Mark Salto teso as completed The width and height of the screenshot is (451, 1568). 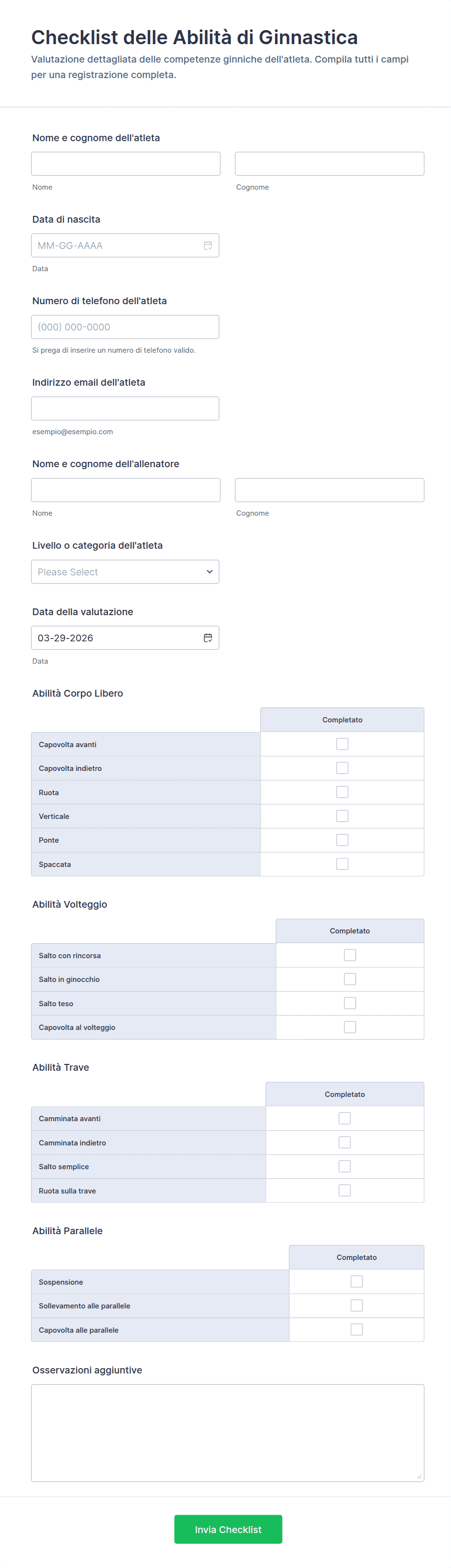coord(350,1003)
